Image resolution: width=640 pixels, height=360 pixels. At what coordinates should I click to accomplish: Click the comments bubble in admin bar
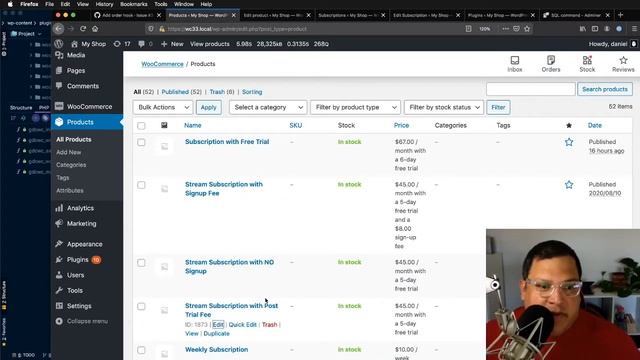click(x=145, y=44)
